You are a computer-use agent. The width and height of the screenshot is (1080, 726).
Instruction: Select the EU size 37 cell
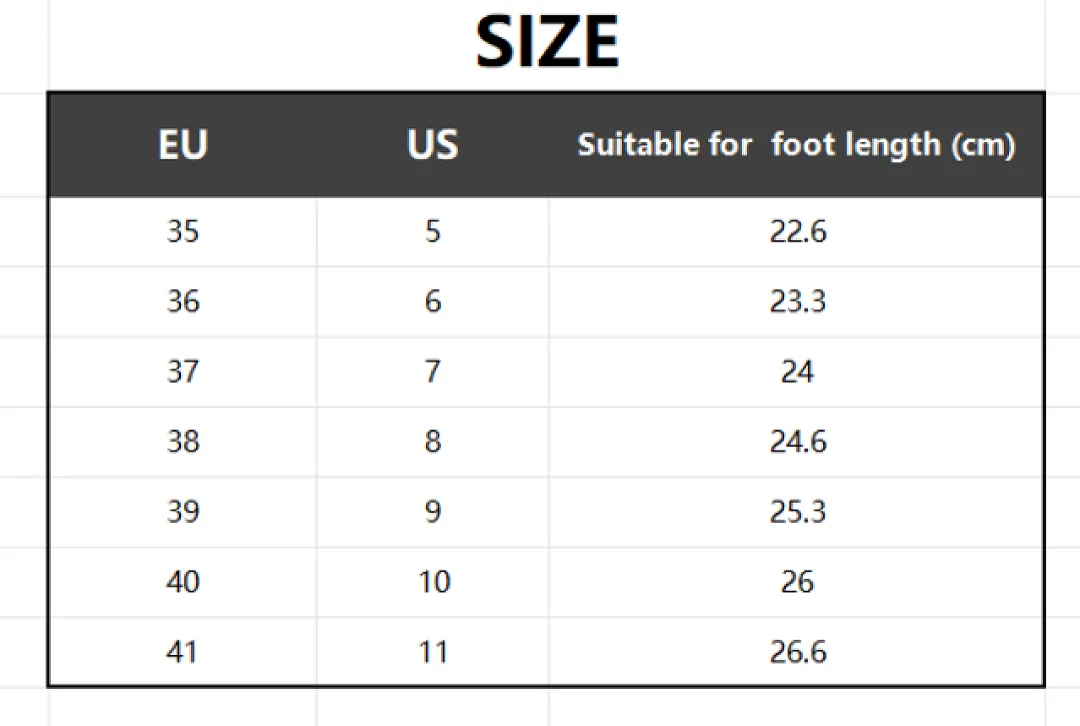point(183,371)
